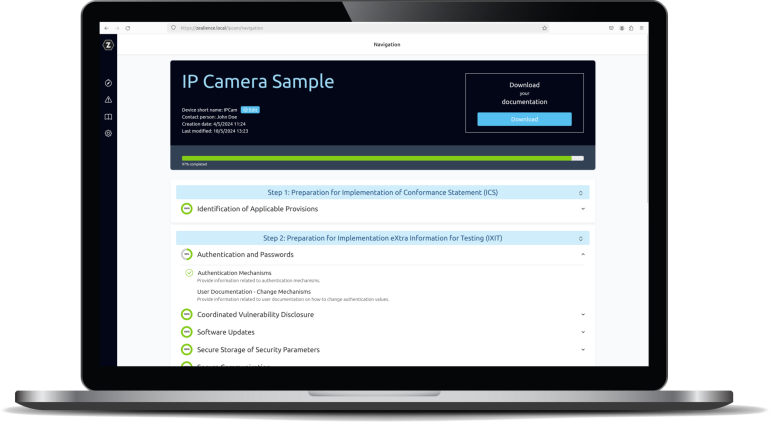The height and width of the screenshot is (422, 770).
Task: Reload the page with the refresh icon
Action: point(127,28)
